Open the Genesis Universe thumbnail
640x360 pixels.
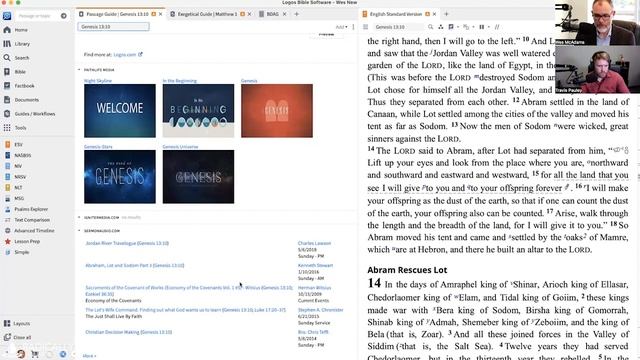pyautogui.click(x=198, y=177)
